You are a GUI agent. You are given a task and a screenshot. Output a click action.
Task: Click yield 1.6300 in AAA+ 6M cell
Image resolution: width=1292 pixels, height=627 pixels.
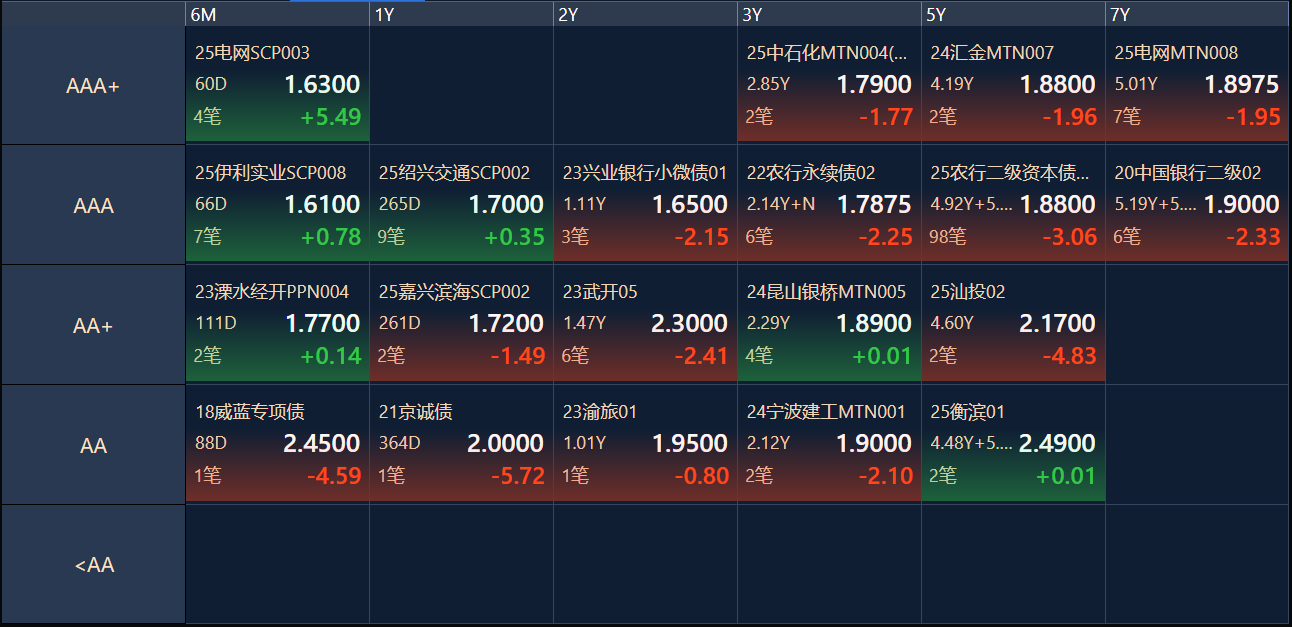tap(322, 85)
